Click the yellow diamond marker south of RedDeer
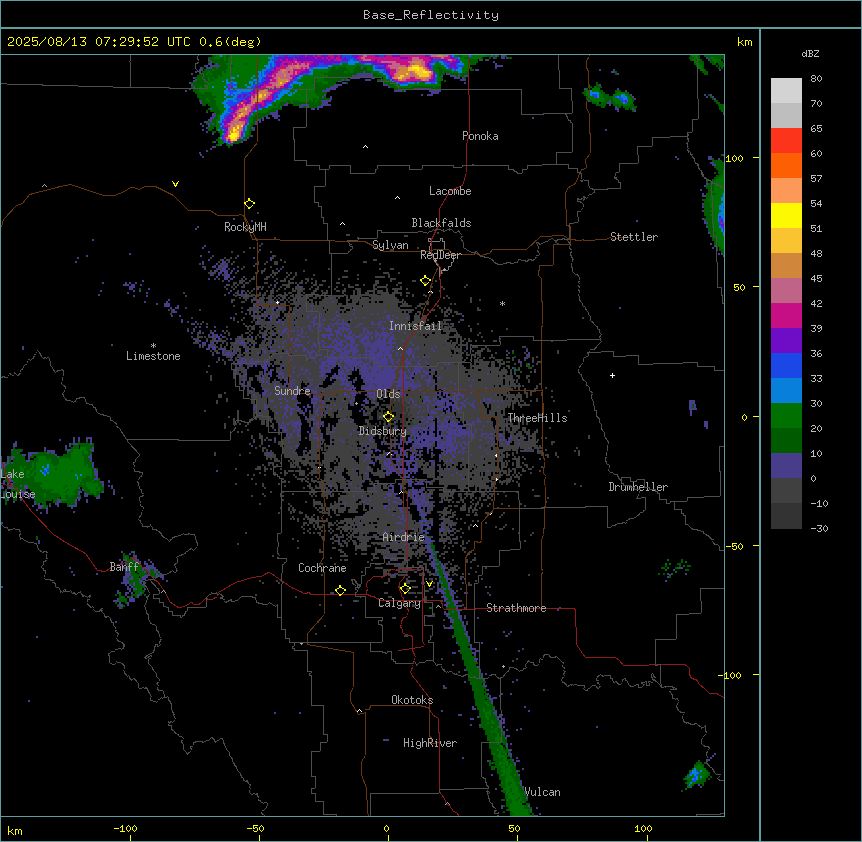The image size is (862, 842). (x=426, y=281)
